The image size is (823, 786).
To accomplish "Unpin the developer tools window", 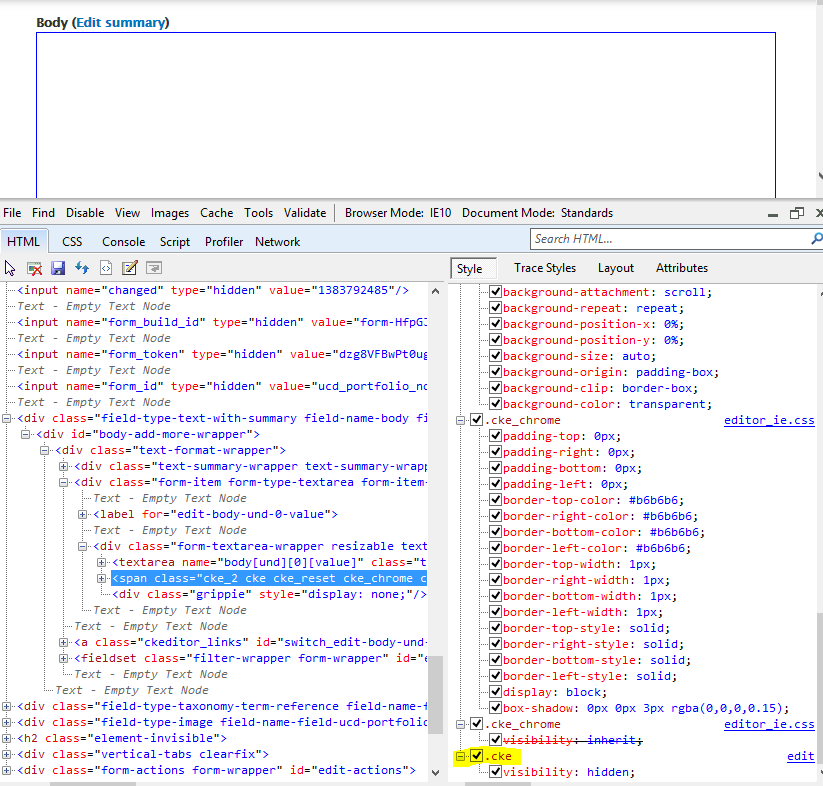I will [797, 213].
